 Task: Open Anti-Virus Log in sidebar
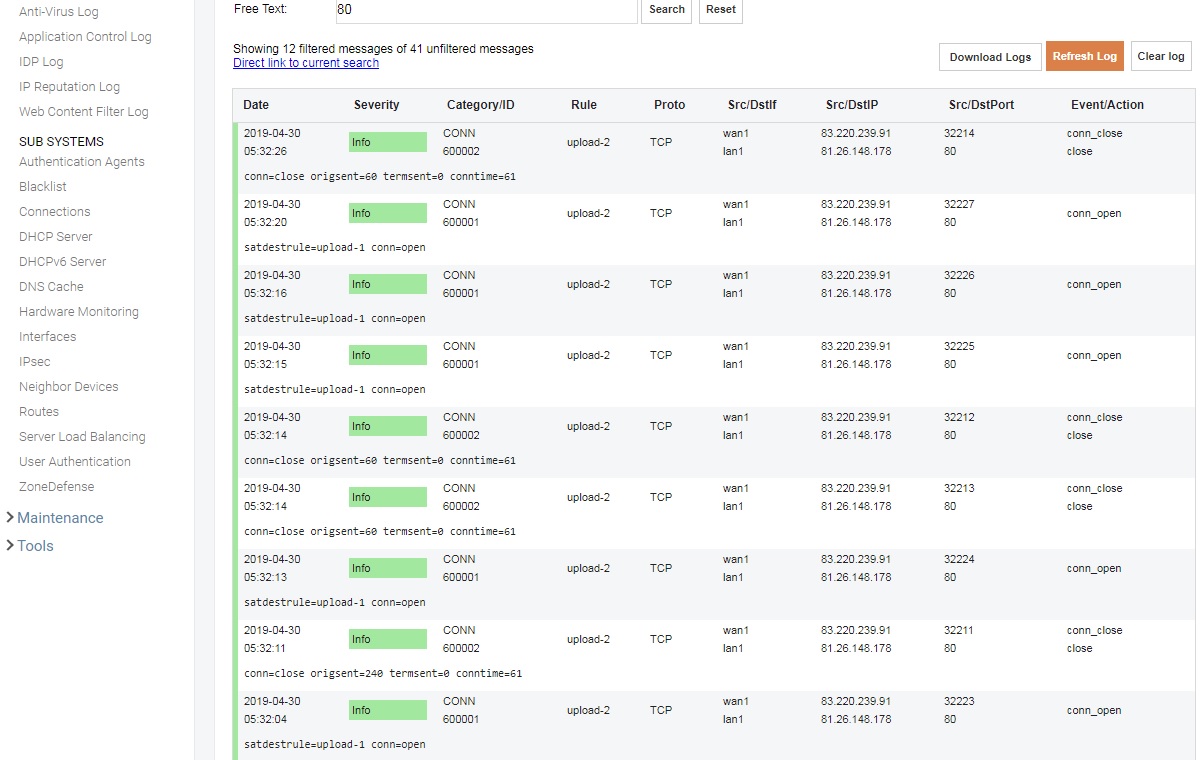click(59, 12)
